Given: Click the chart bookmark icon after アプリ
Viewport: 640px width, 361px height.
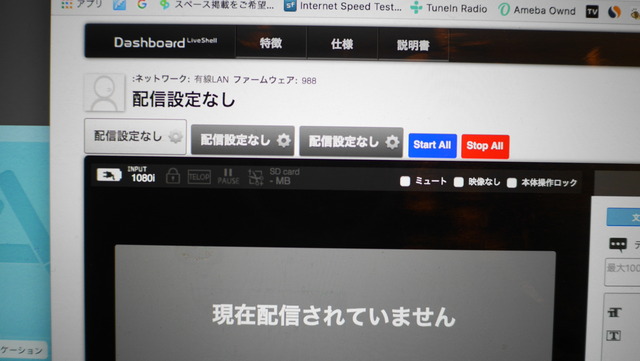Looking at the screenshot, I should [x=119, y=4].
